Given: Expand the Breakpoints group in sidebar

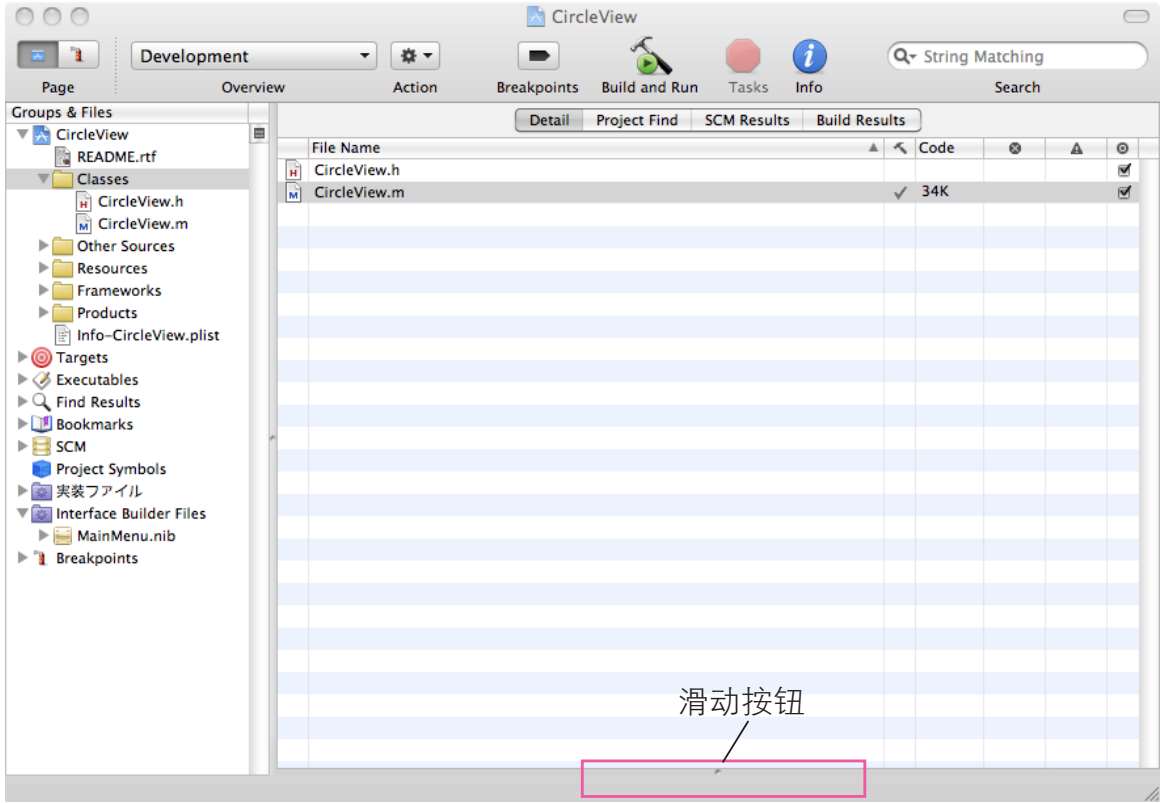Looking at the screenshot, I should [x=22, y=557].
